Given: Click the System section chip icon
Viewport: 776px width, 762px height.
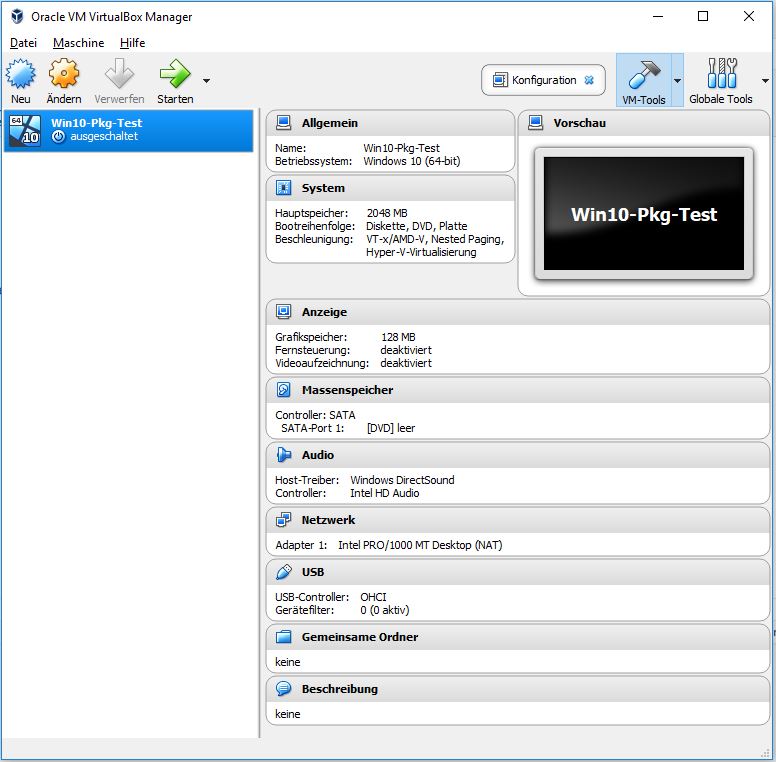Looking at the screenshot, I should (284, 188).
